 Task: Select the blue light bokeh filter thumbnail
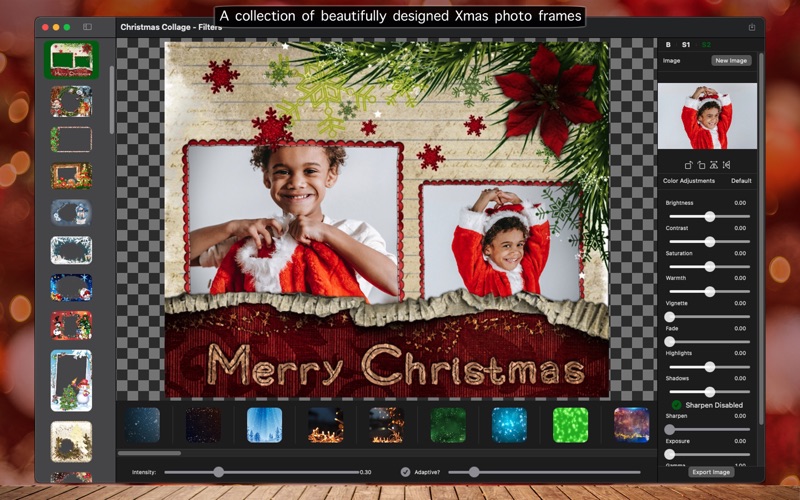point(509,425)
